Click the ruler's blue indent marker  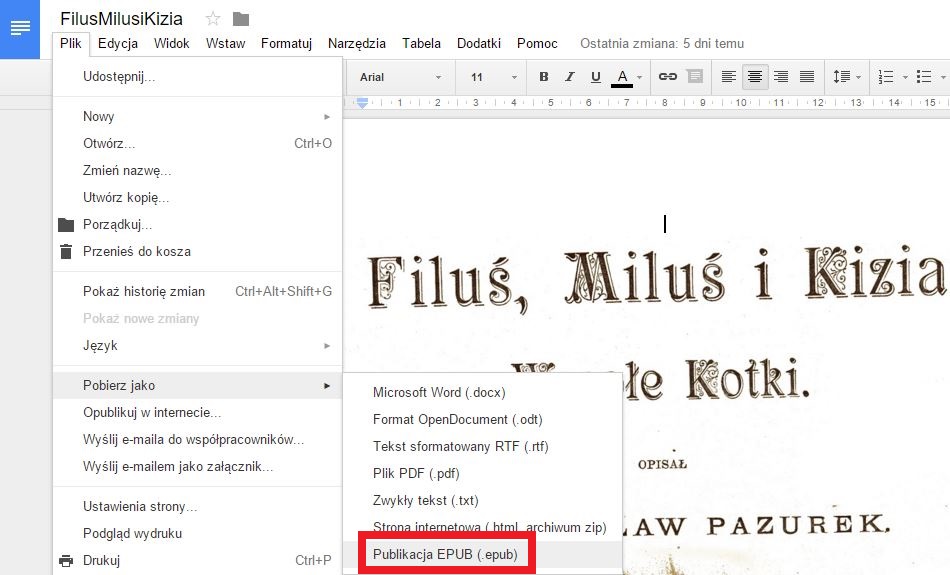362,103
